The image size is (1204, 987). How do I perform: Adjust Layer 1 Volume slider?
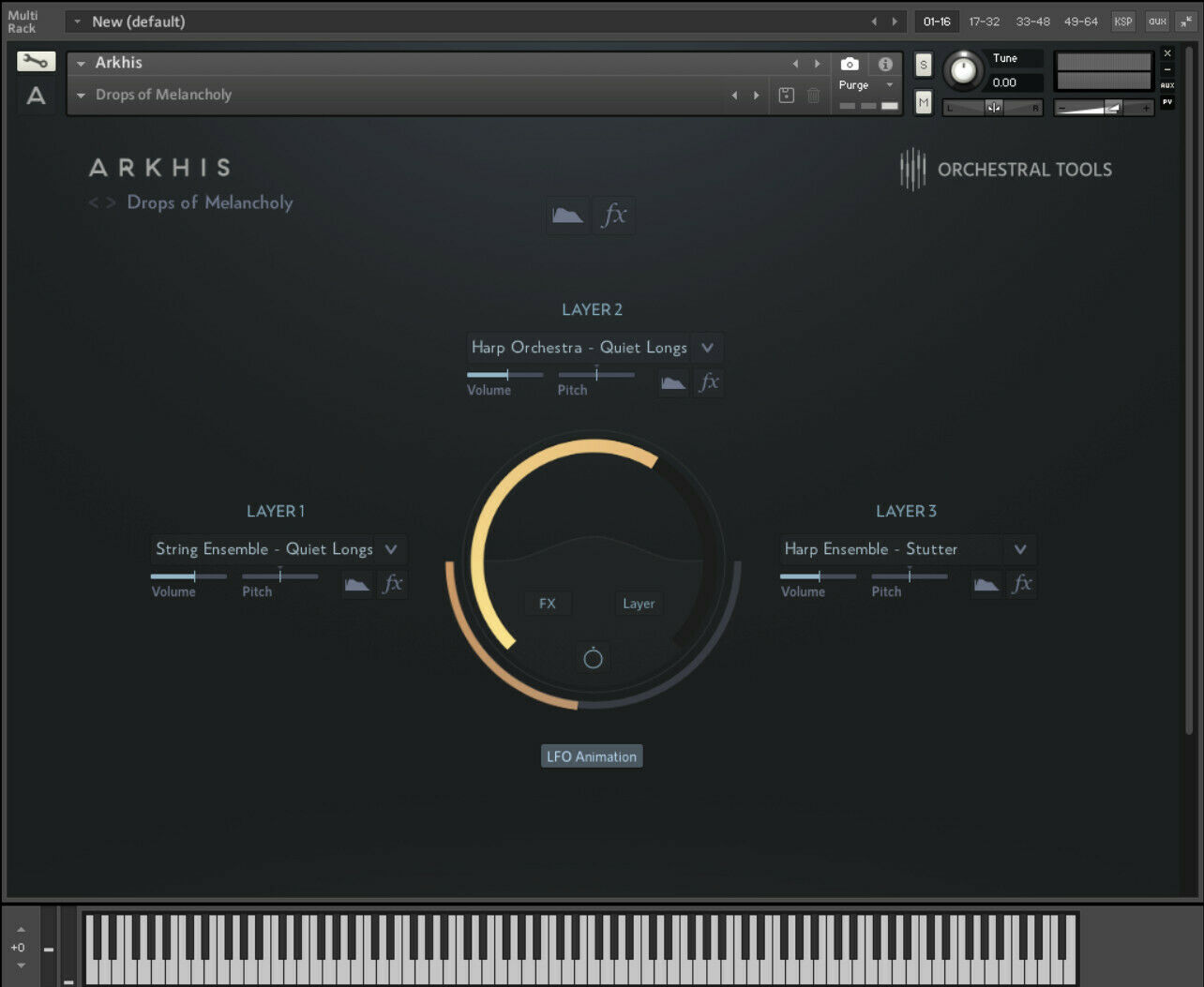point(188,576)
